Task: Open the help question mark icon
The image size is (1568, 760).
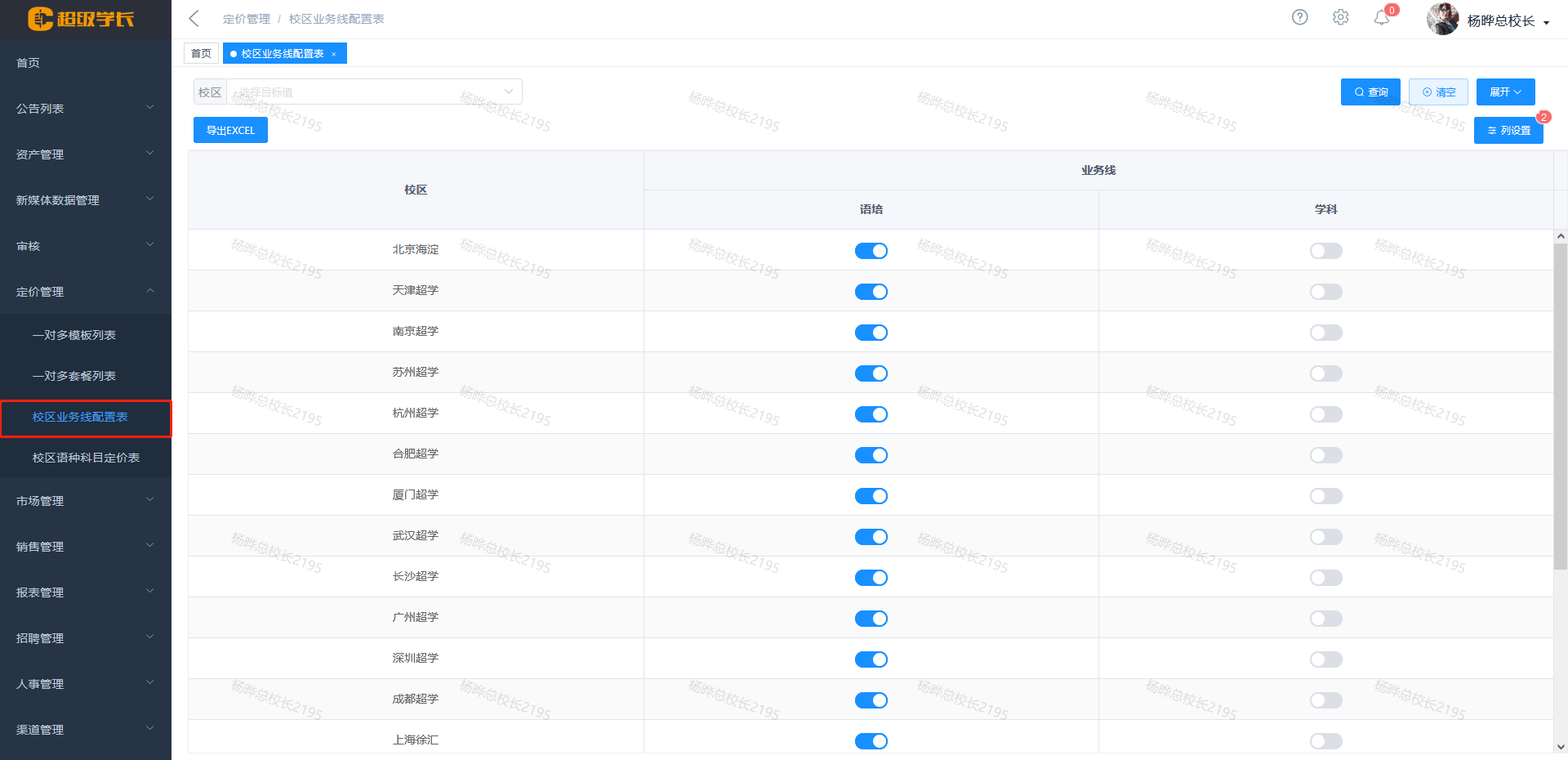Action: click(x=1299, y=17)
